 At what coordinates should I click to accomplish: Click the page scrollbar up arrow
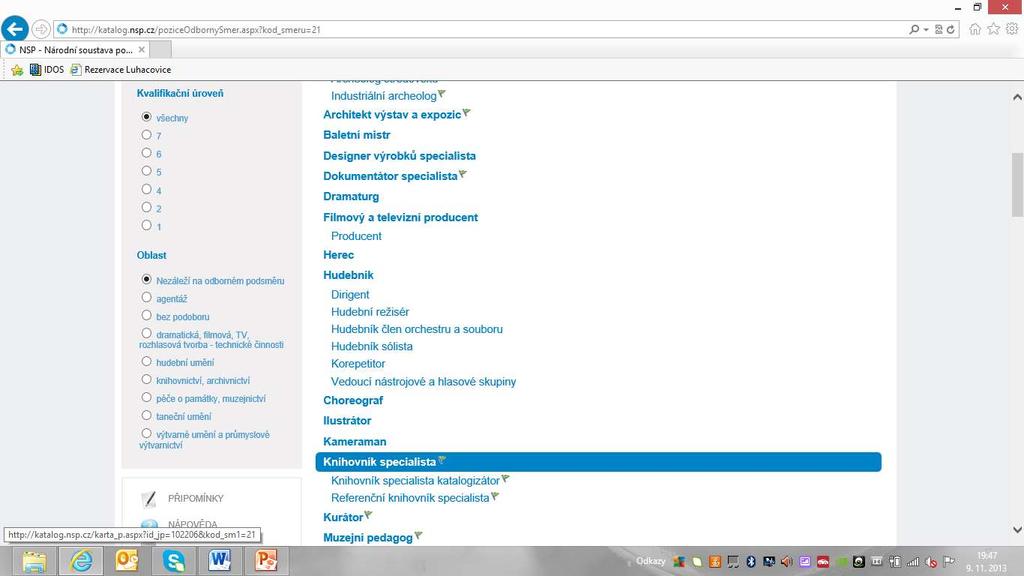click(x=1017, y=97)
